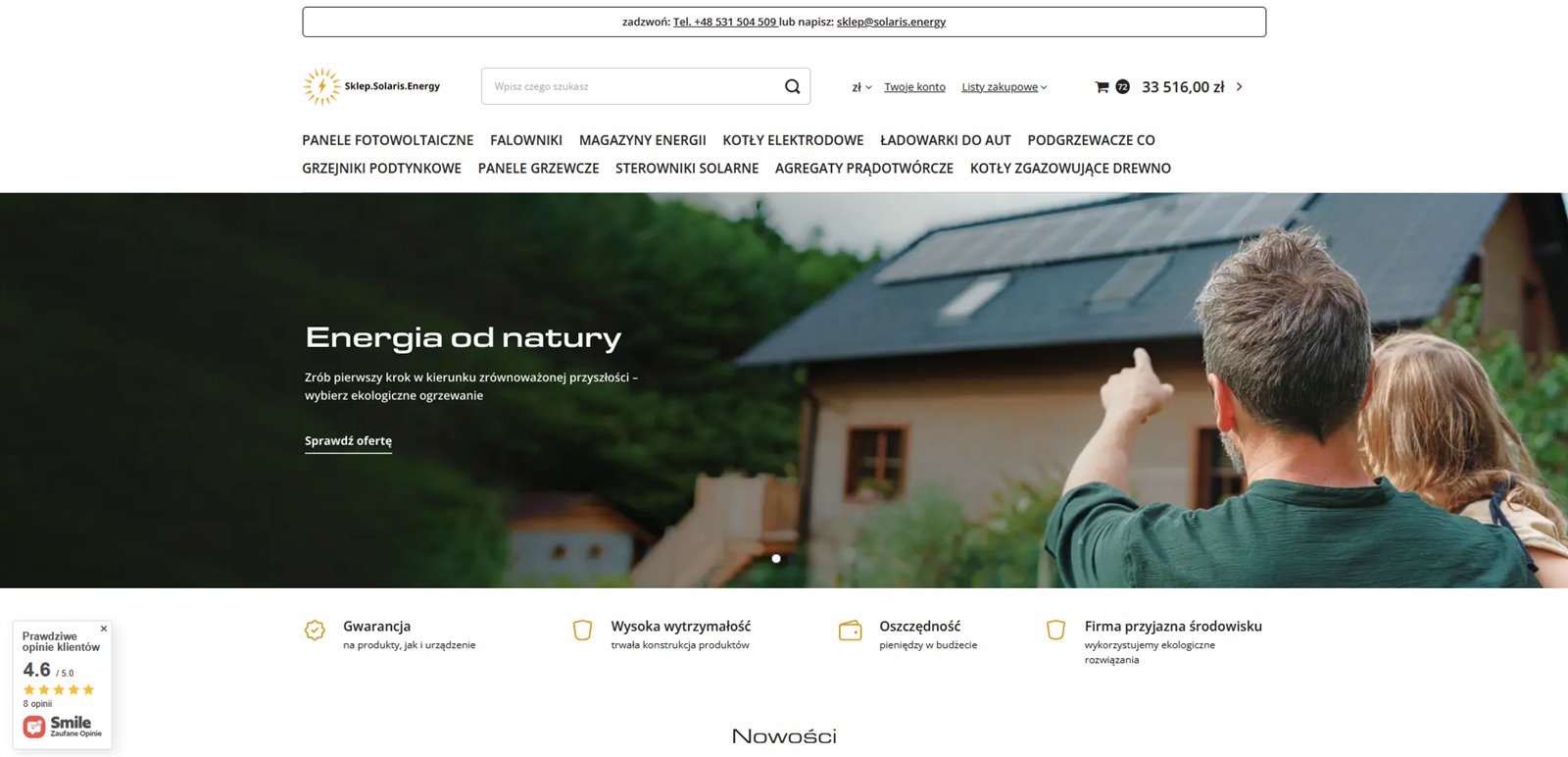Click the Wysoka wytrzymałość shield icon
The image size is (1568, 757).
coord(582,631)
